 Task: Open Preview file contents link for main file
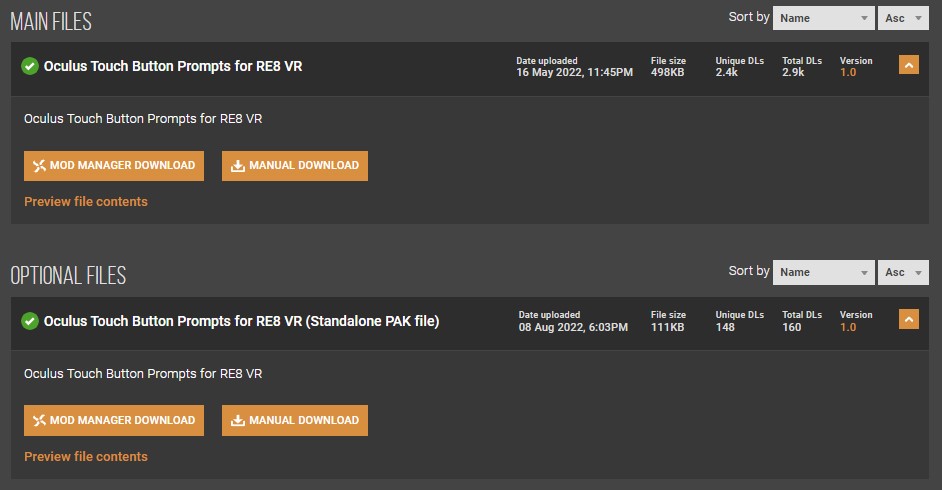point(86,202)
